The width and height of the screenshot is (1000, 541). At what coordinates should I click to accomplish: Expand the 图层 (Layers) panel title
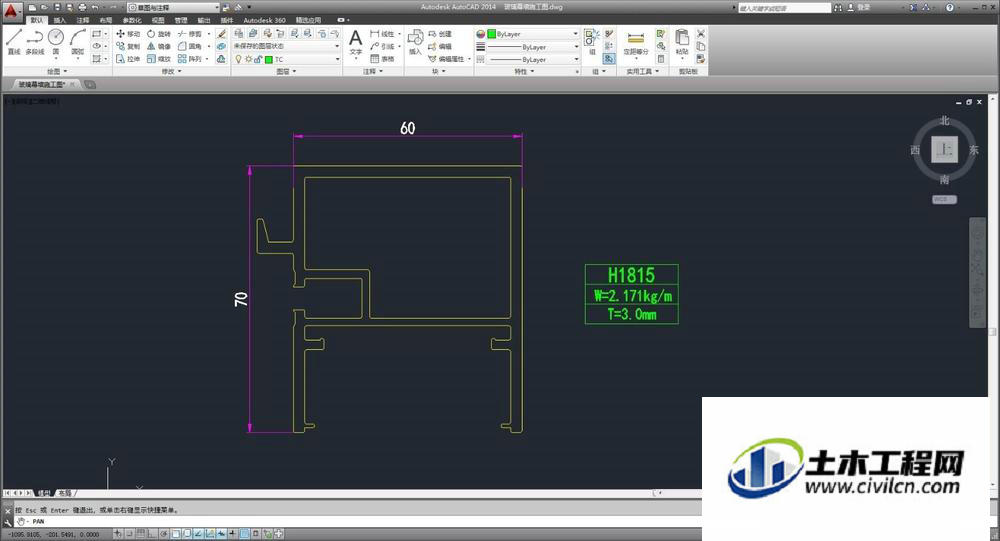point(286,71)
